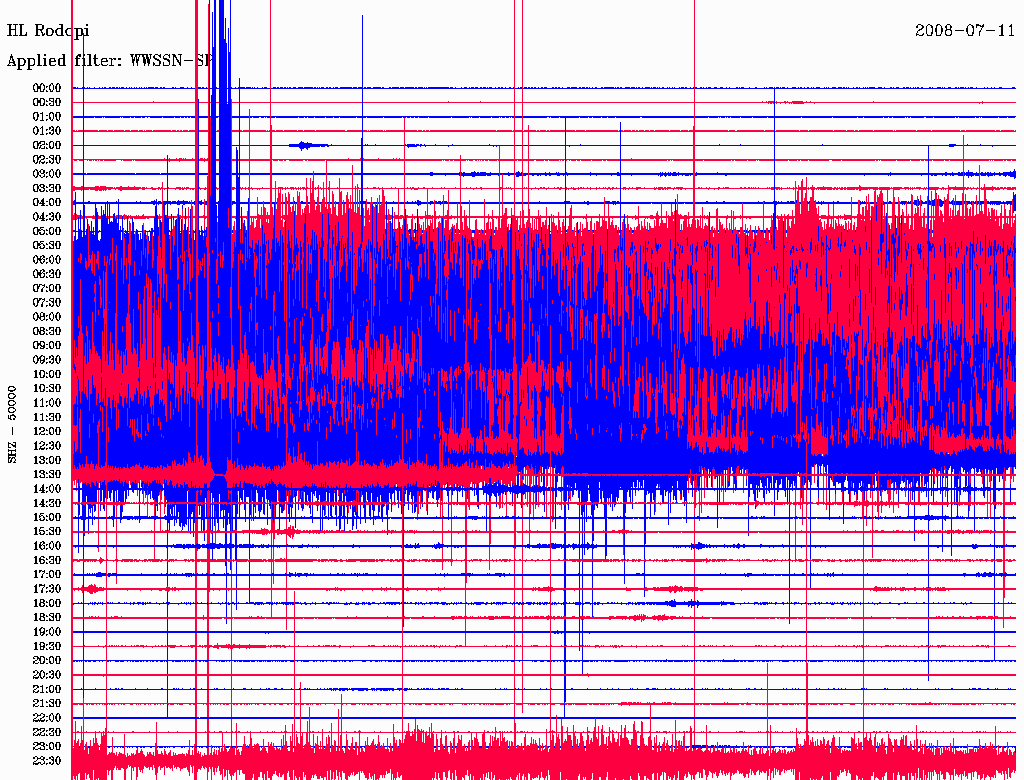Click the 21:00 time label
This screenshot has width=1024, height=780.
[47, 689]
